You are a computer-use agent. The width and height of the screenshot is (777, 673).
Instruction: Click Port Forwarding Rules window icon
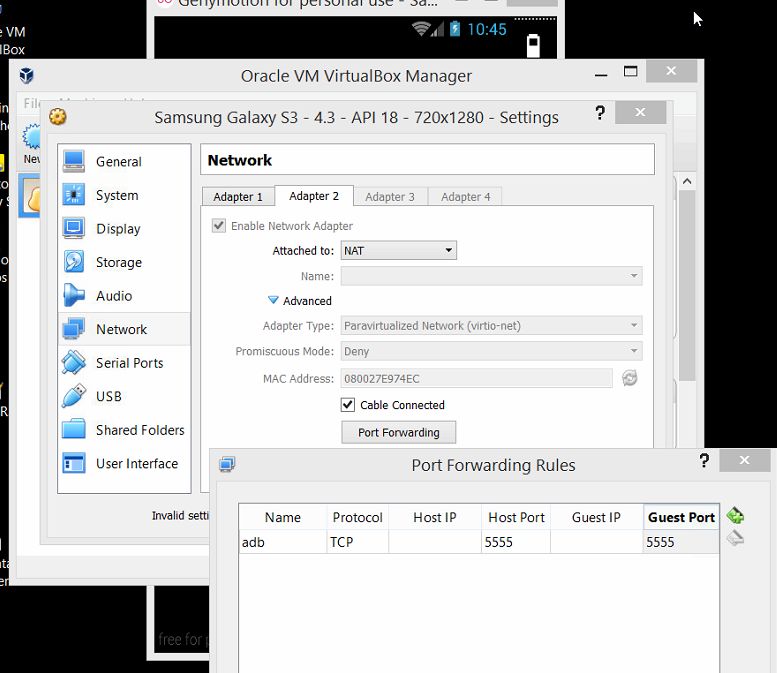tap(227, 464)
